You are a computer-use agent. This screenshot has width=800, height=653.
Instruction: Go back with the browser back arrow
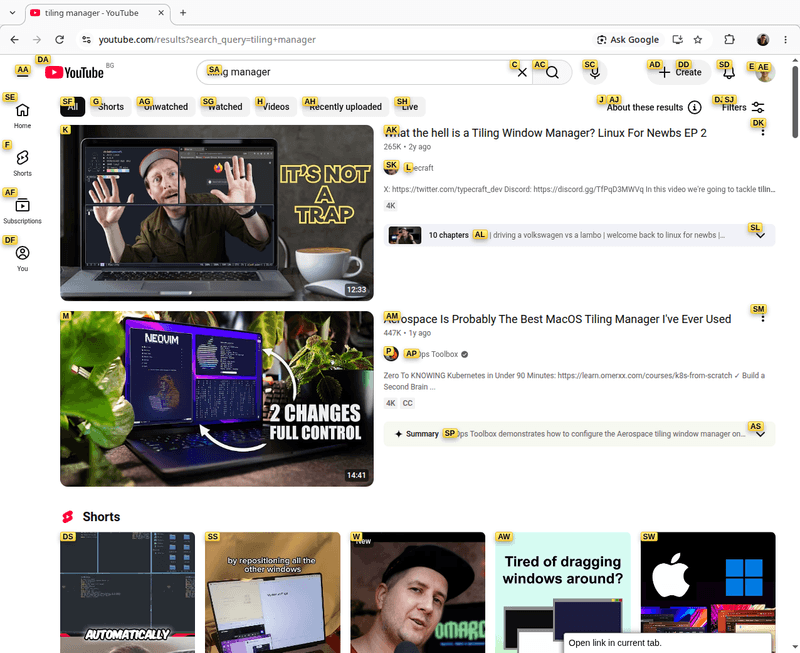[15, 40]
